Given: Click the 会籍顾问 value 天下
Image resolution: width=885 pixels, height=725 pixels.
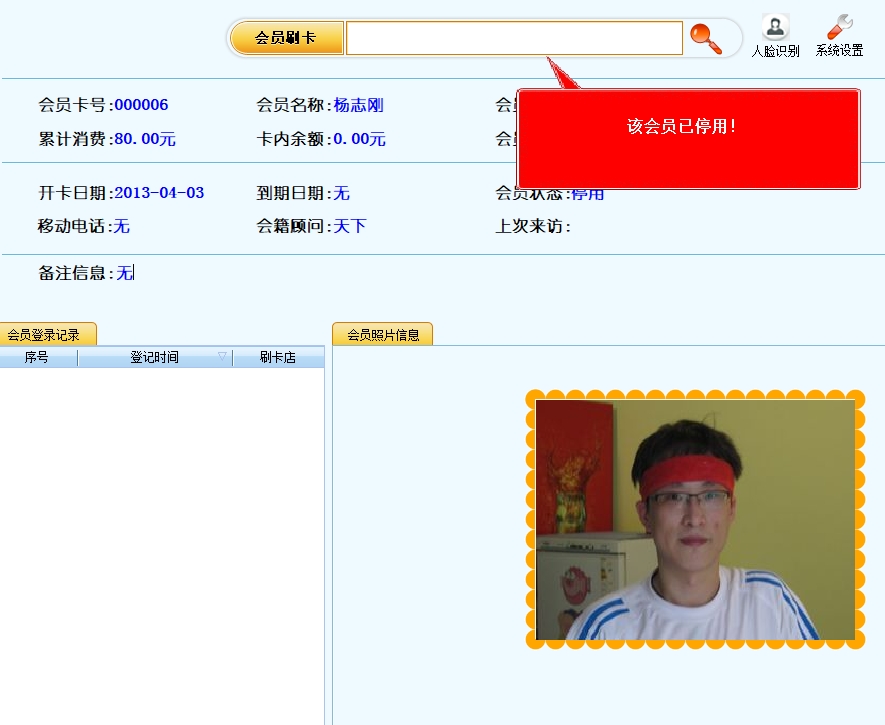Looking at the screenshot, I should click(x=350, y=227).
